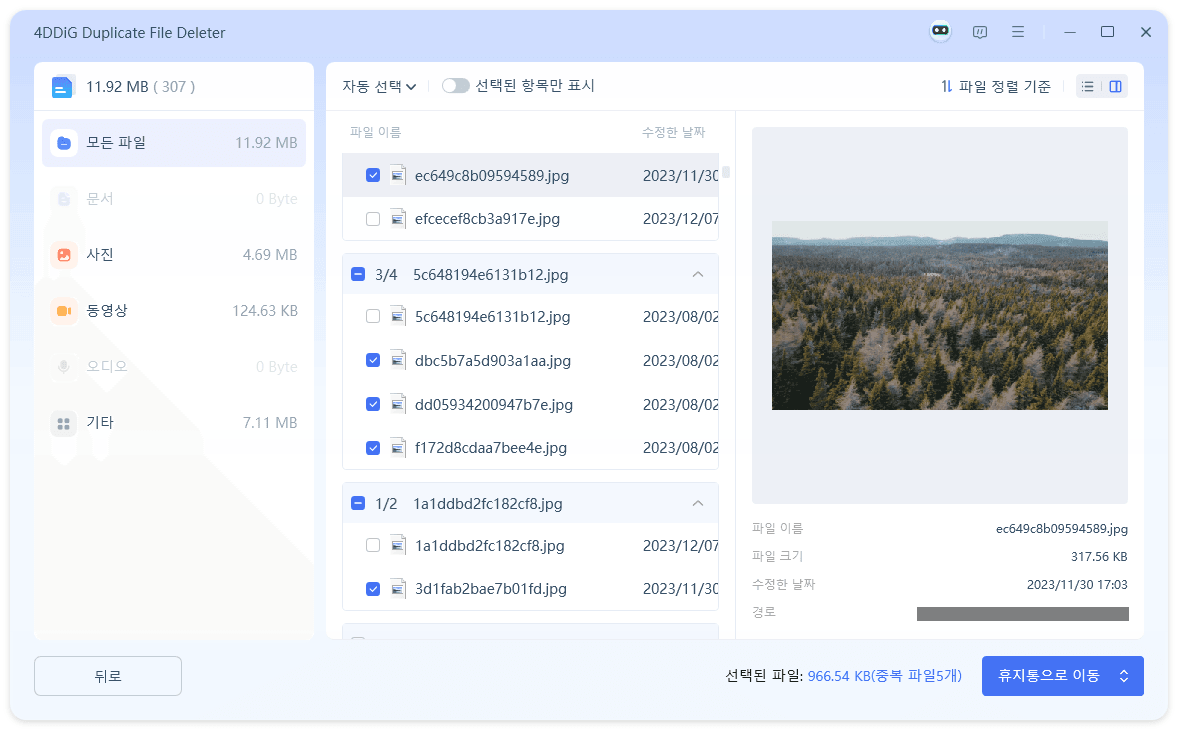Screen dimensions: 1178x730
Task: Open the hamburger menu in titlebar
Action: coord(1018,31)
